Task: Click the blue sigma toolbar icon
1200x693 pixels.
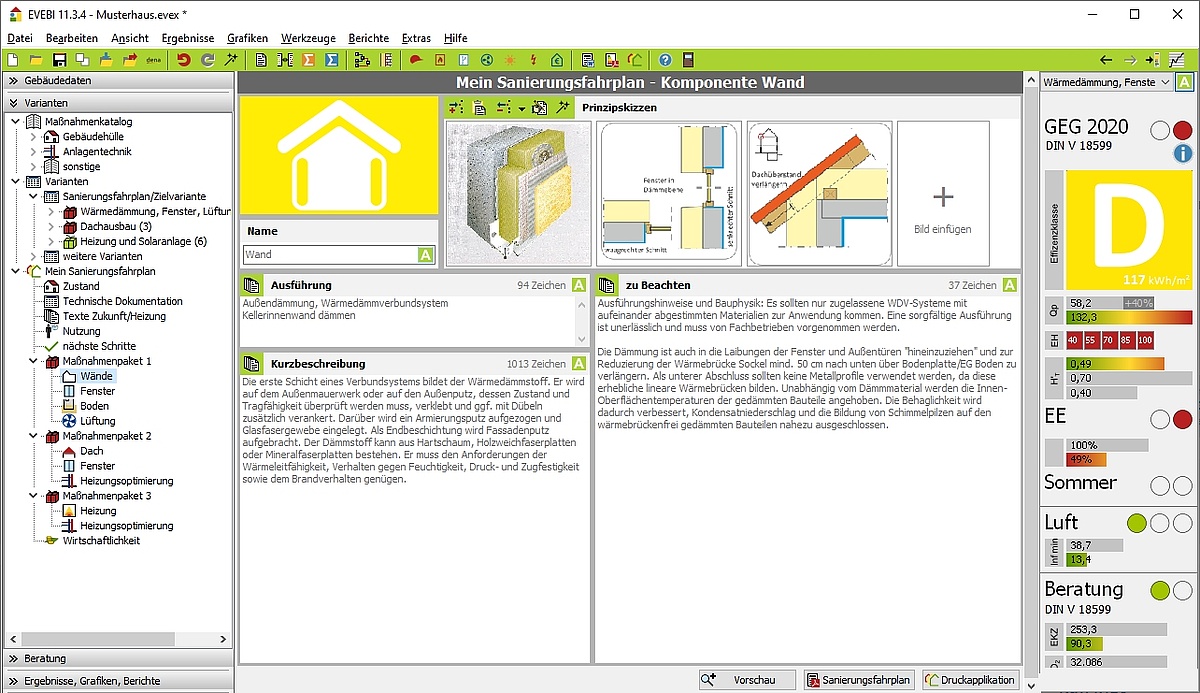Action: point(332,60)
